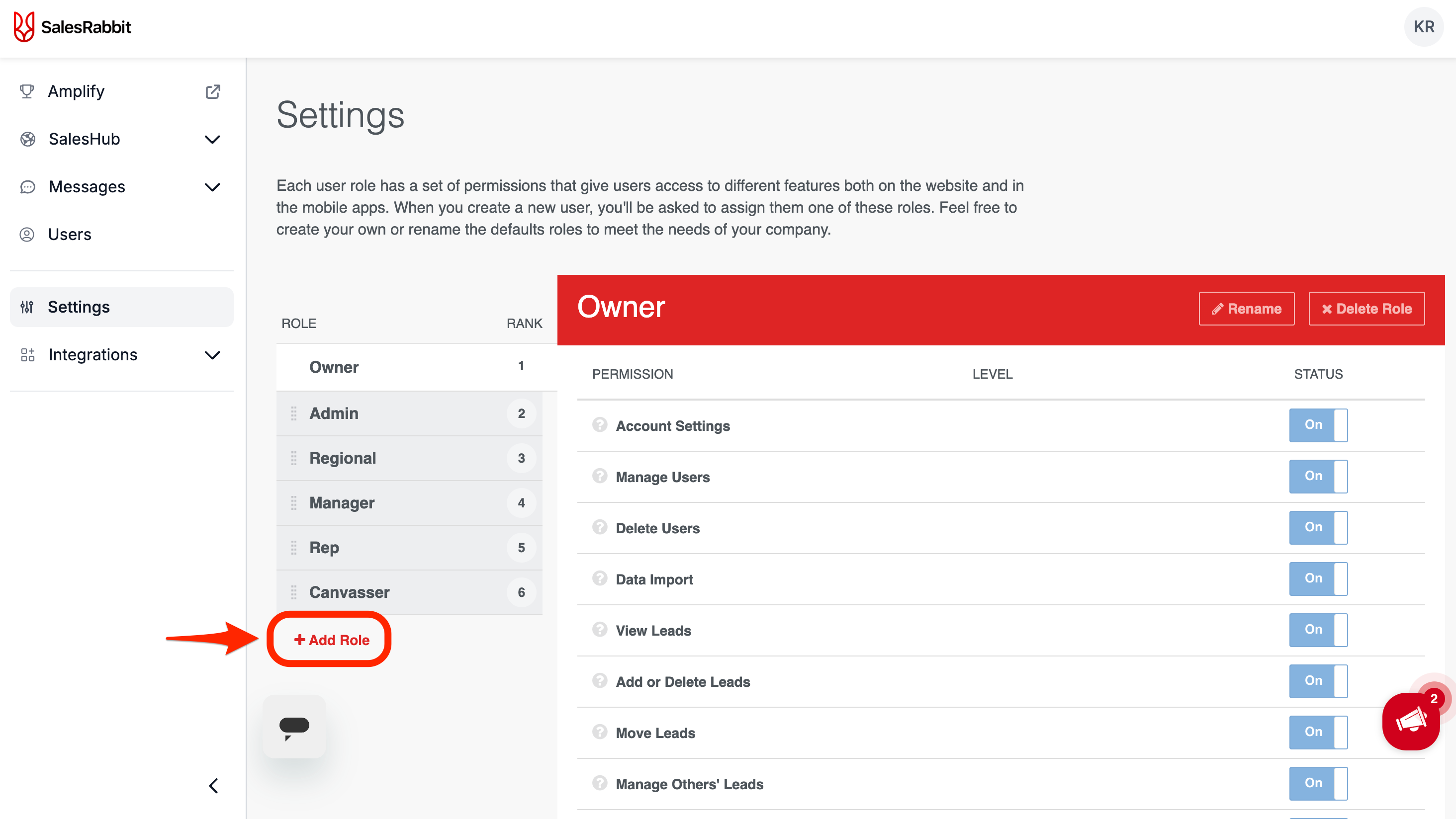This screenshot has width=1456, height=819.
Task: Click the Add Role button
Action: click(332, 640)
